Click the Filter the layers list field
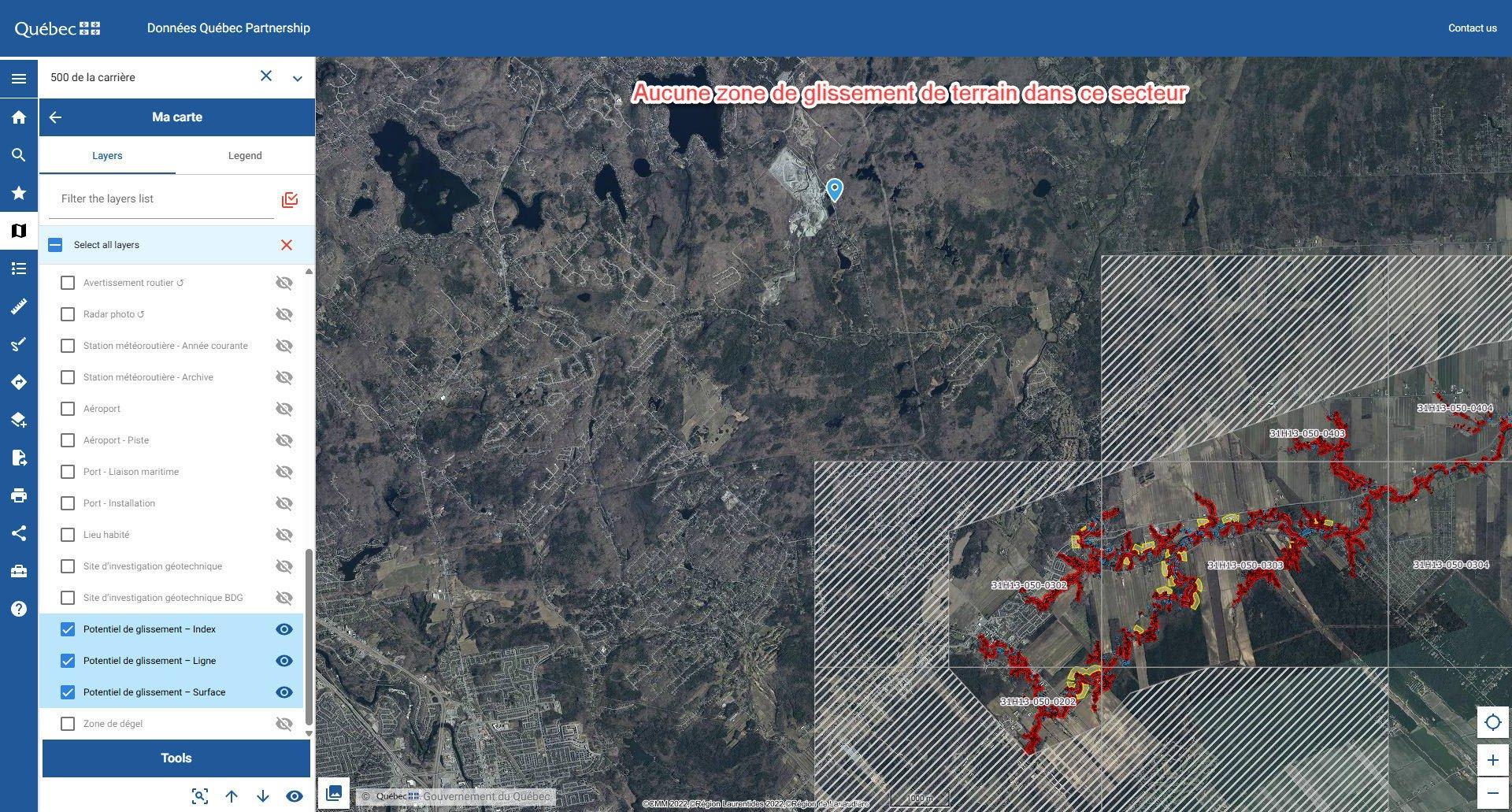The width and height of the screenshot is (1512, 812). click(x=161, y=199)
